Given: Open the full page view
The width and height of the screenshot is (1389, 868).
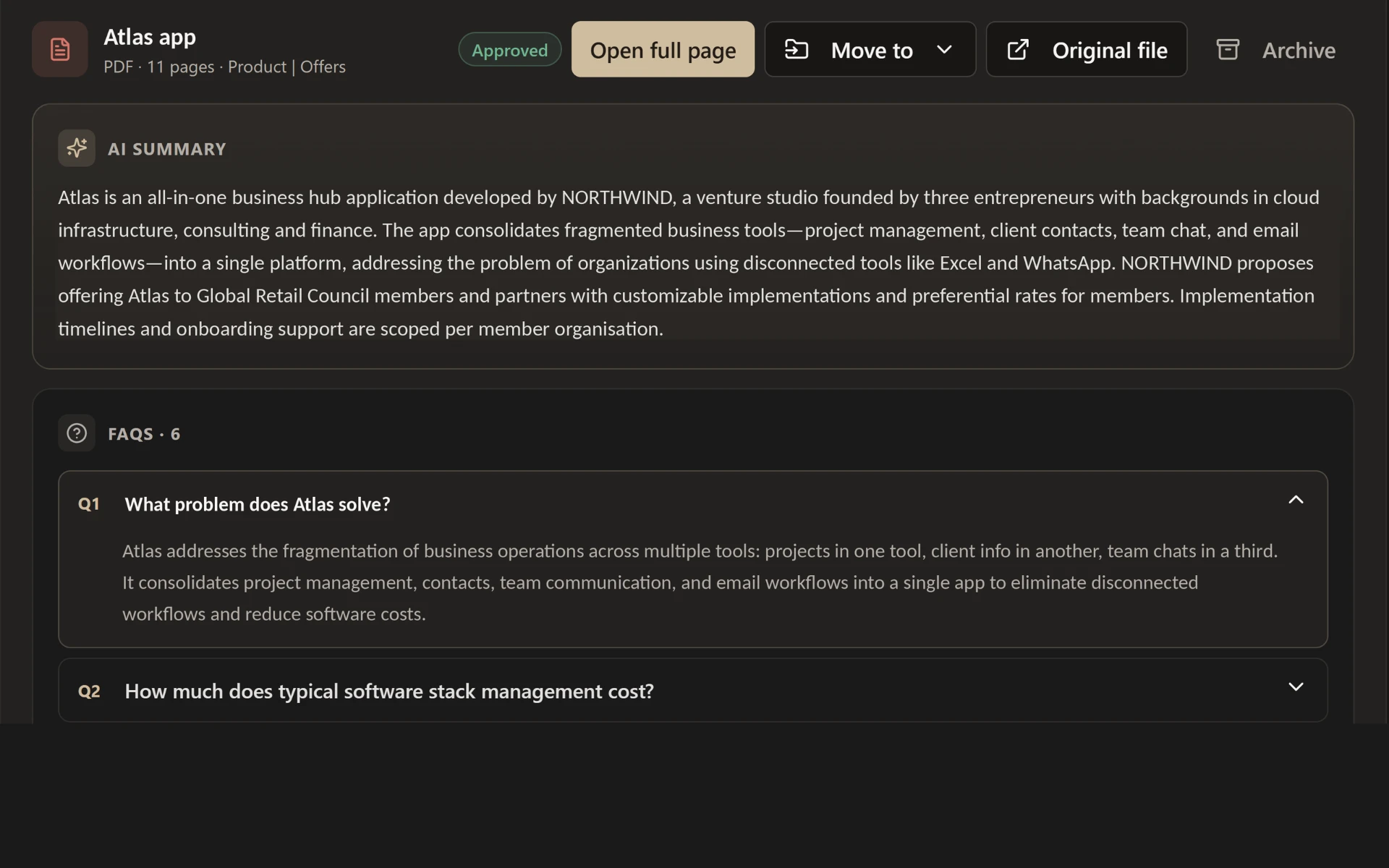Looking at the screenshot, I should coord(663,49).
